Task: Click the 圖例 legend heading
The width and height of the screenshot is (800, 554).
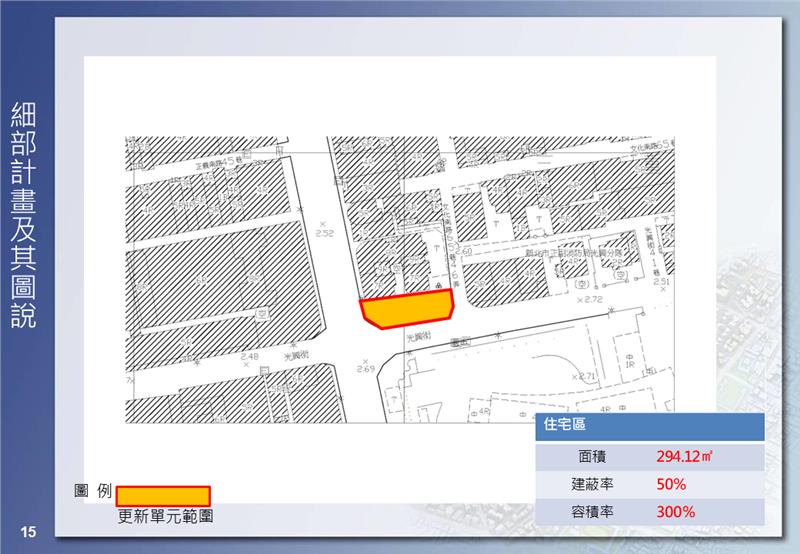Action: point(92,492)
